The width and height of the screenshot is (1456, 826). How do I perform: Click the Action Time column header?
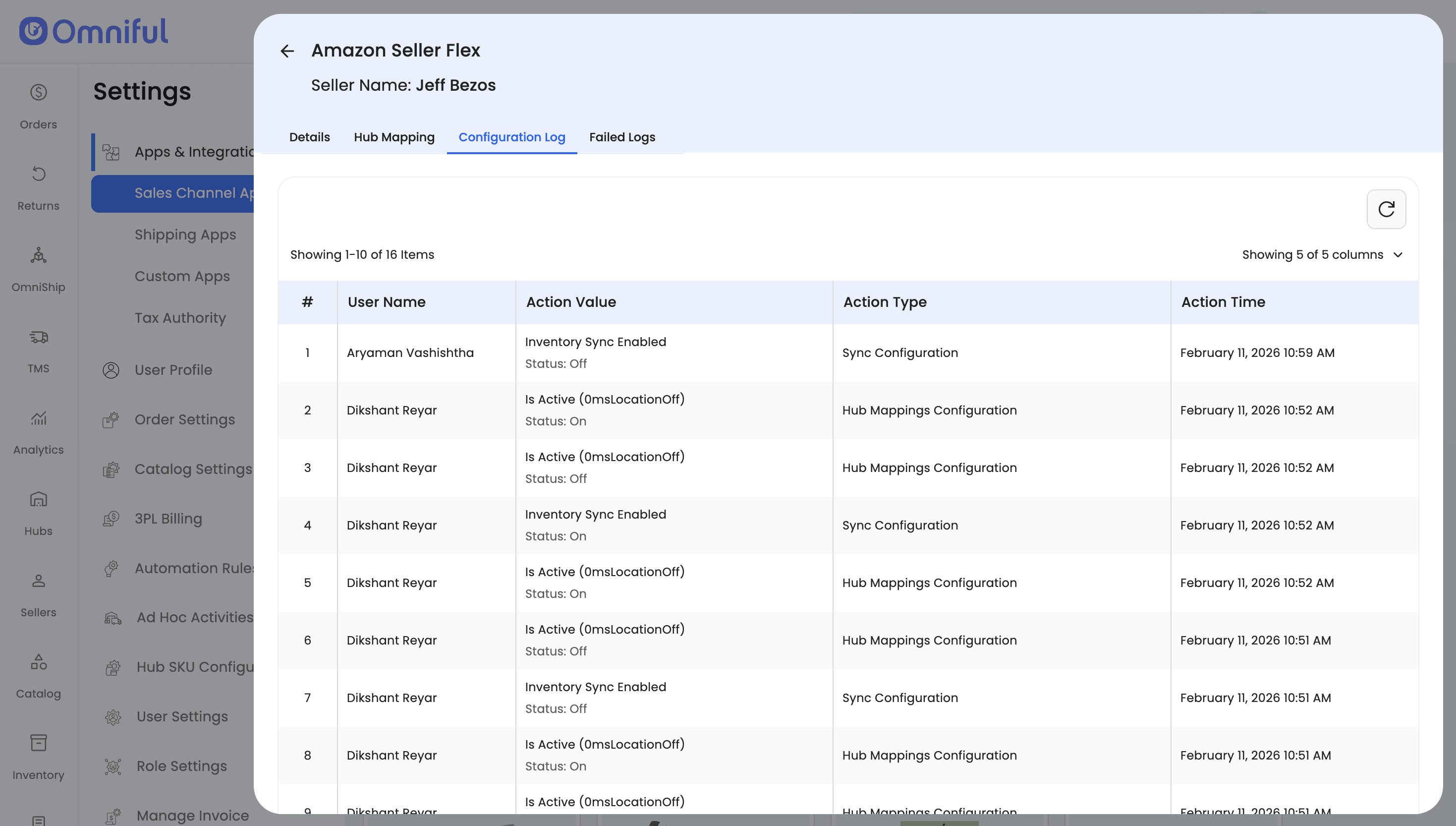(1223, 302)
